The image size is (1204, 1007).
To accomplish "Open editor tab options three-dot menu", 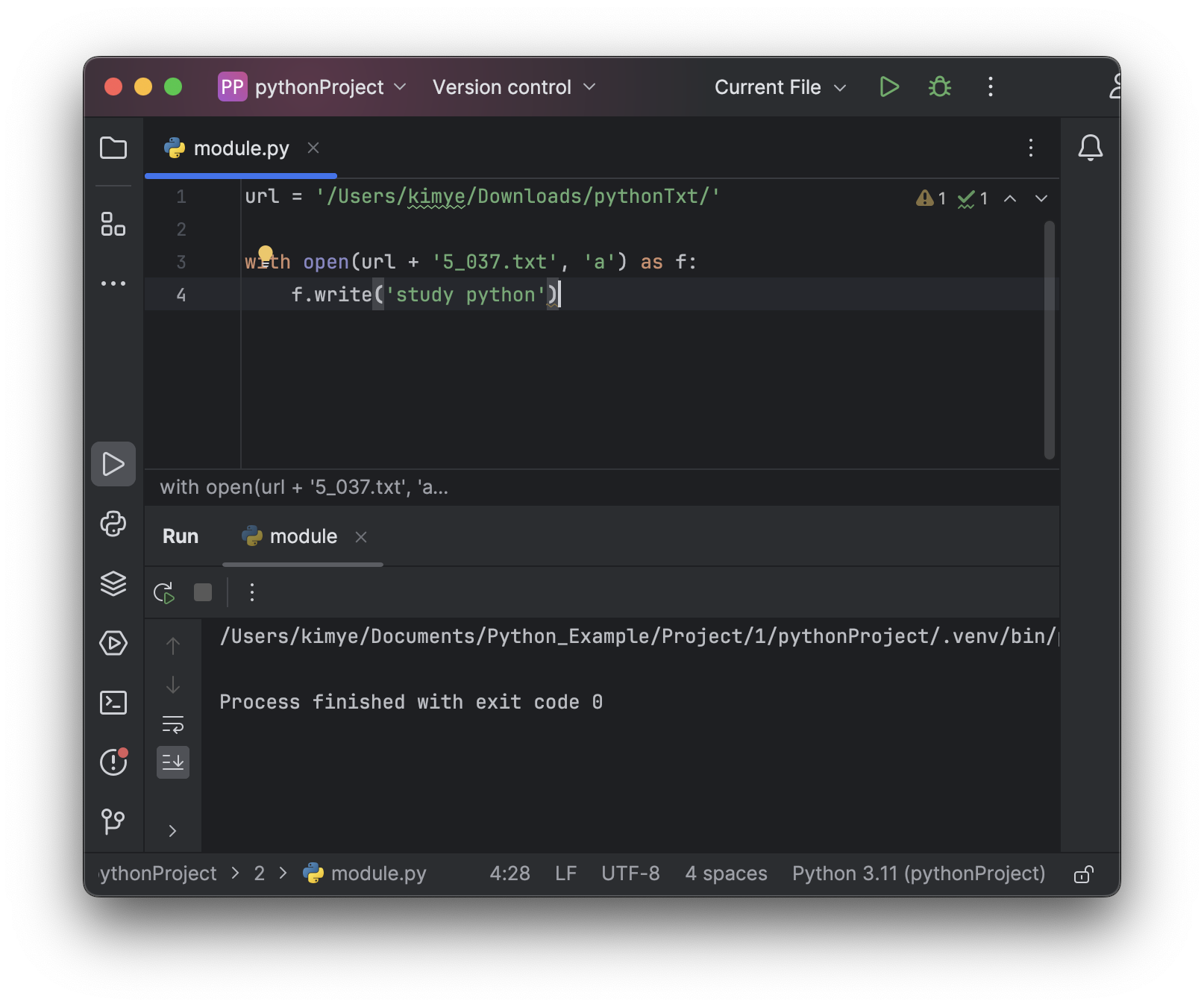I will point(1031,148).
